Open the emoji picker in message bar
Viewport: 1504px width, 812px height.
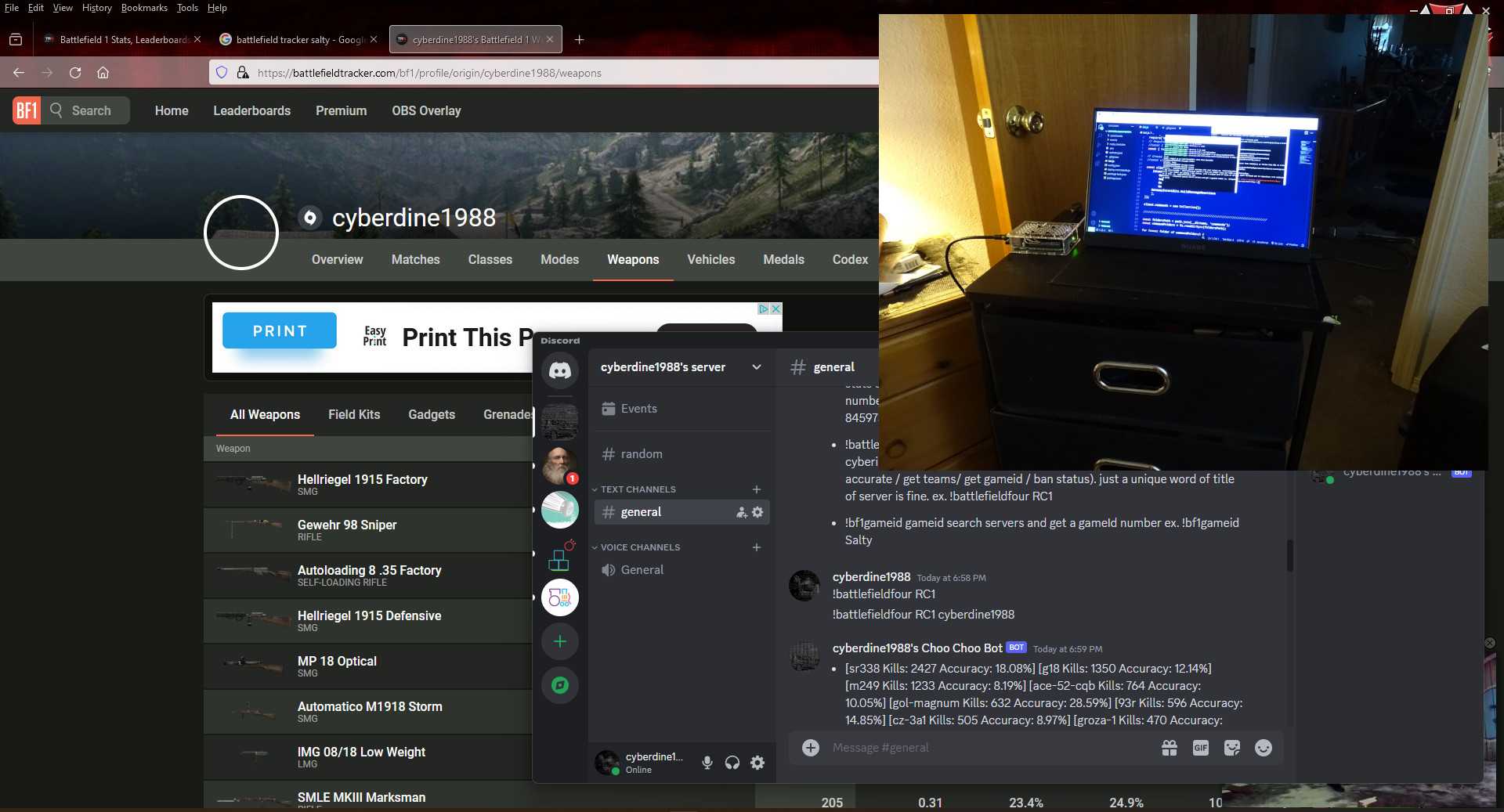tap(1263, 748)
